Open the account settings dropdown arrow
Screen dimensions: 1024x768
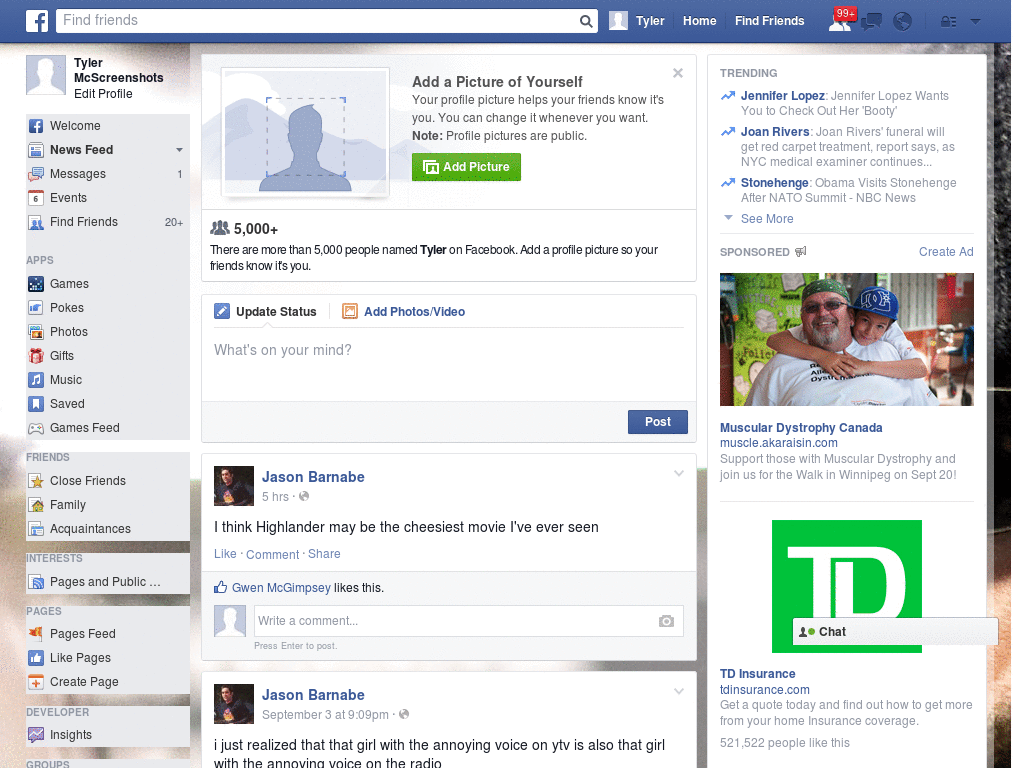[974, 20]
